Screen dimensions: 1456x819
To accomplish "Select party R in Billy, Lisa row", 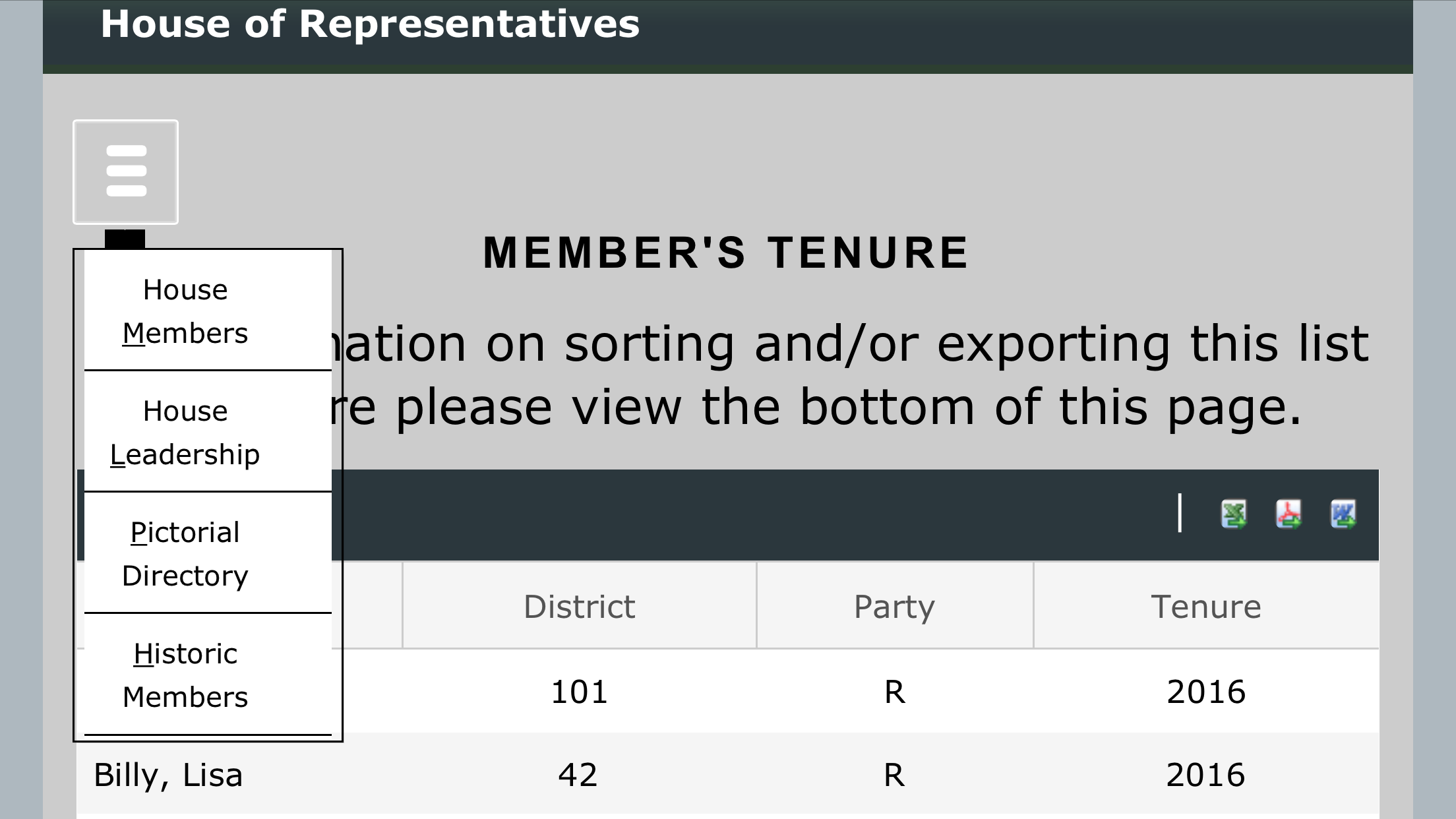I will click(894, 775).
